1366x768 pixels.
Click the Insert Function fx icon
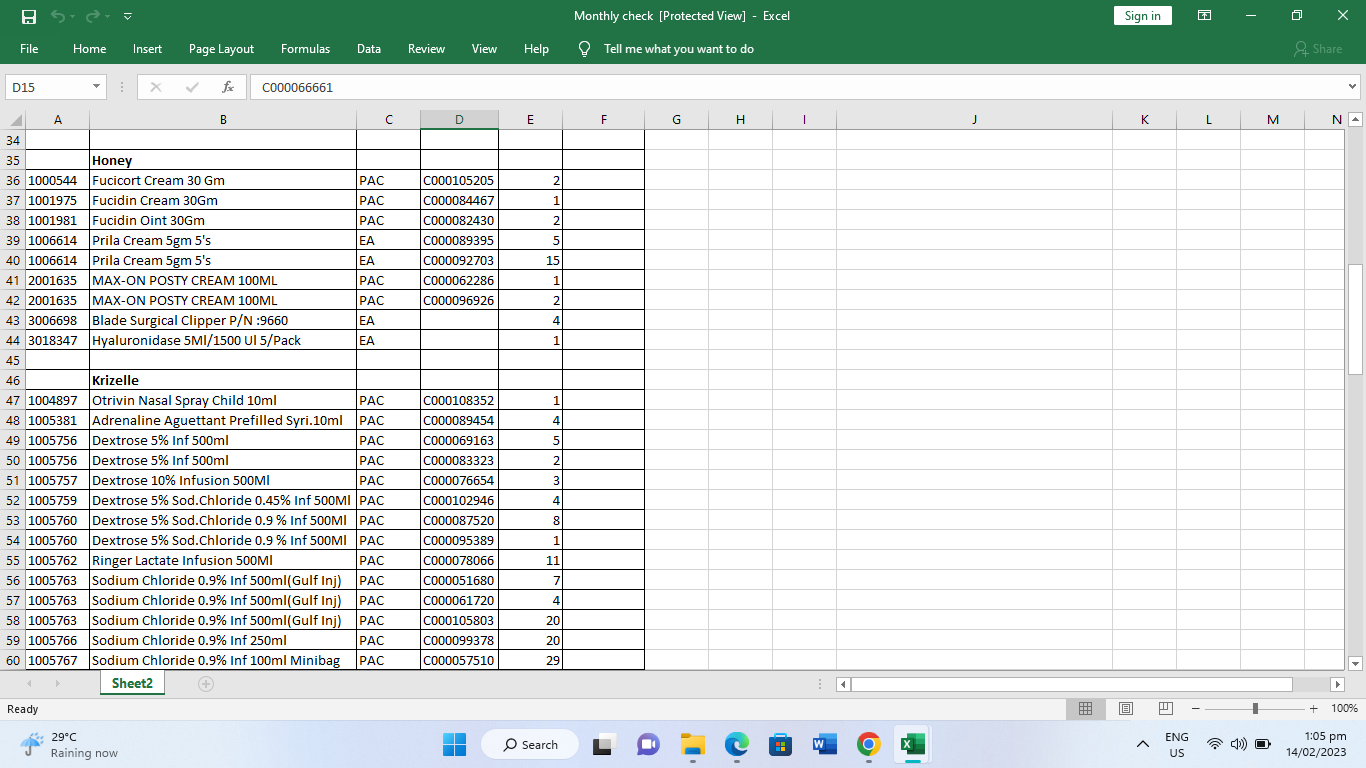tap(228, 87)
